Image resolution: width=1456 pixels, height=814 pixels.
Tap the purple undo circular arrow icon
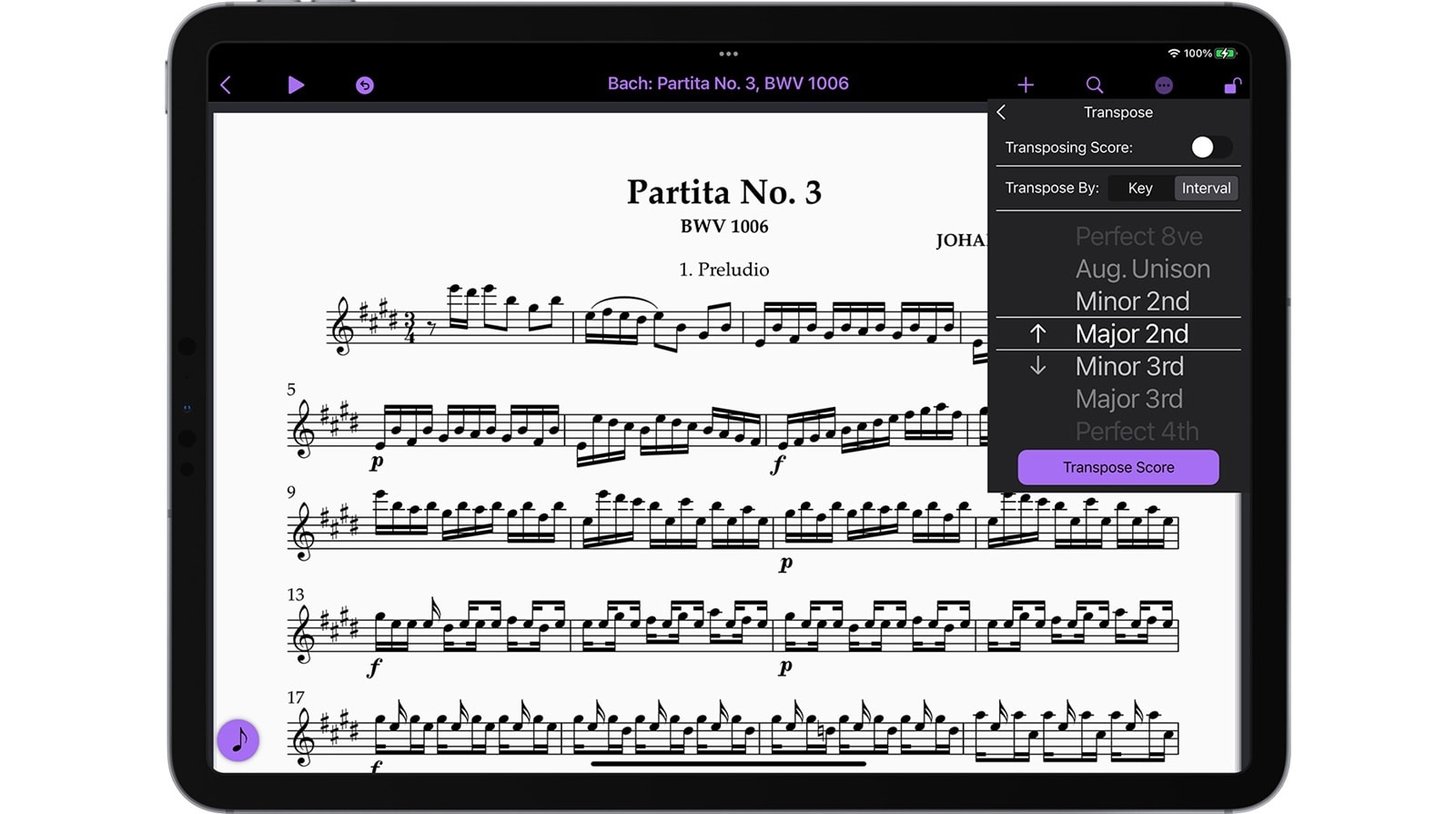tap(364, 85)
